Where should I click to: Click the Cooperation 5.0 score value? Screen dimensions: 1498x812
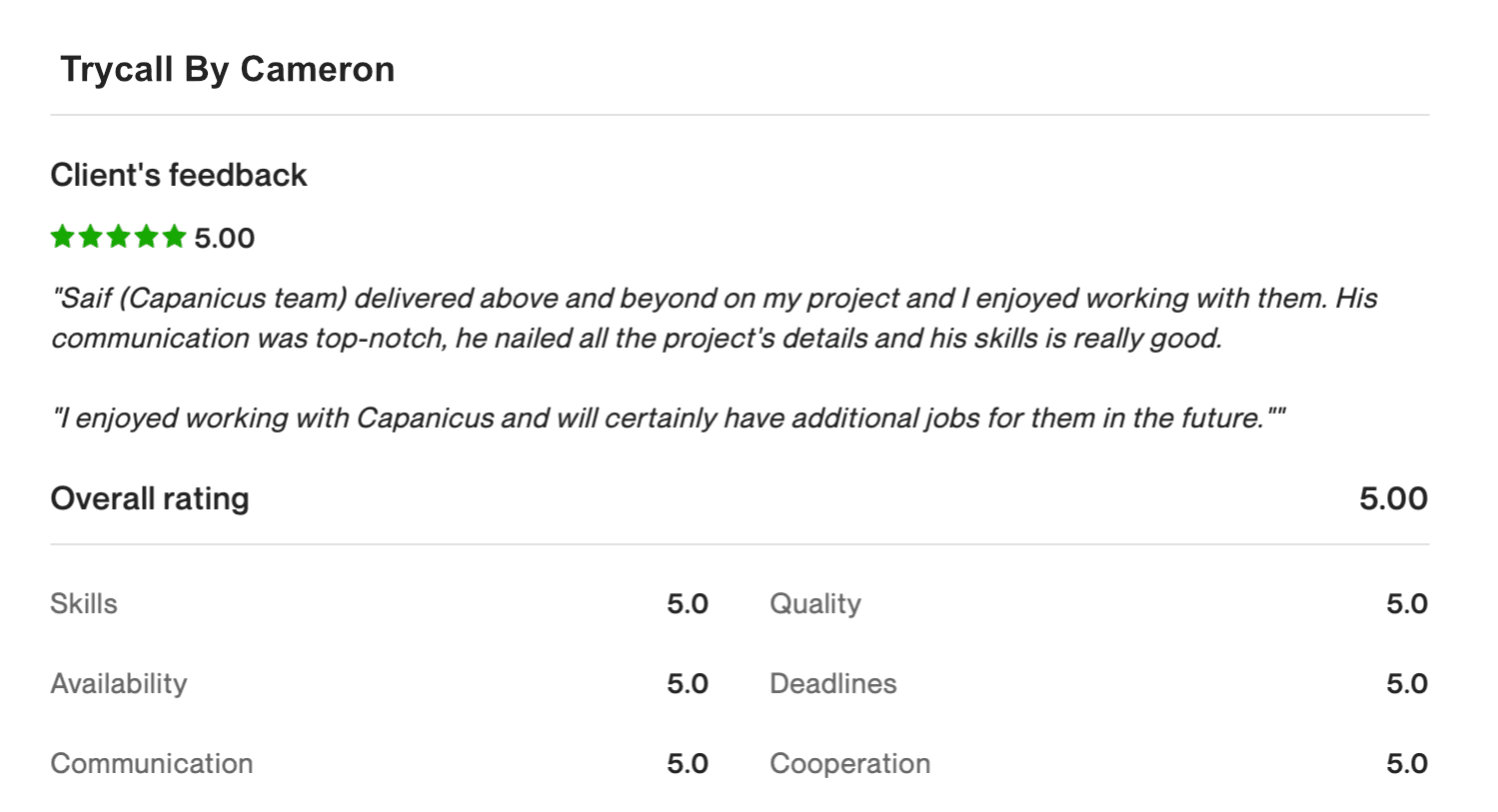pyautogui.click(x=1407, y=763)
